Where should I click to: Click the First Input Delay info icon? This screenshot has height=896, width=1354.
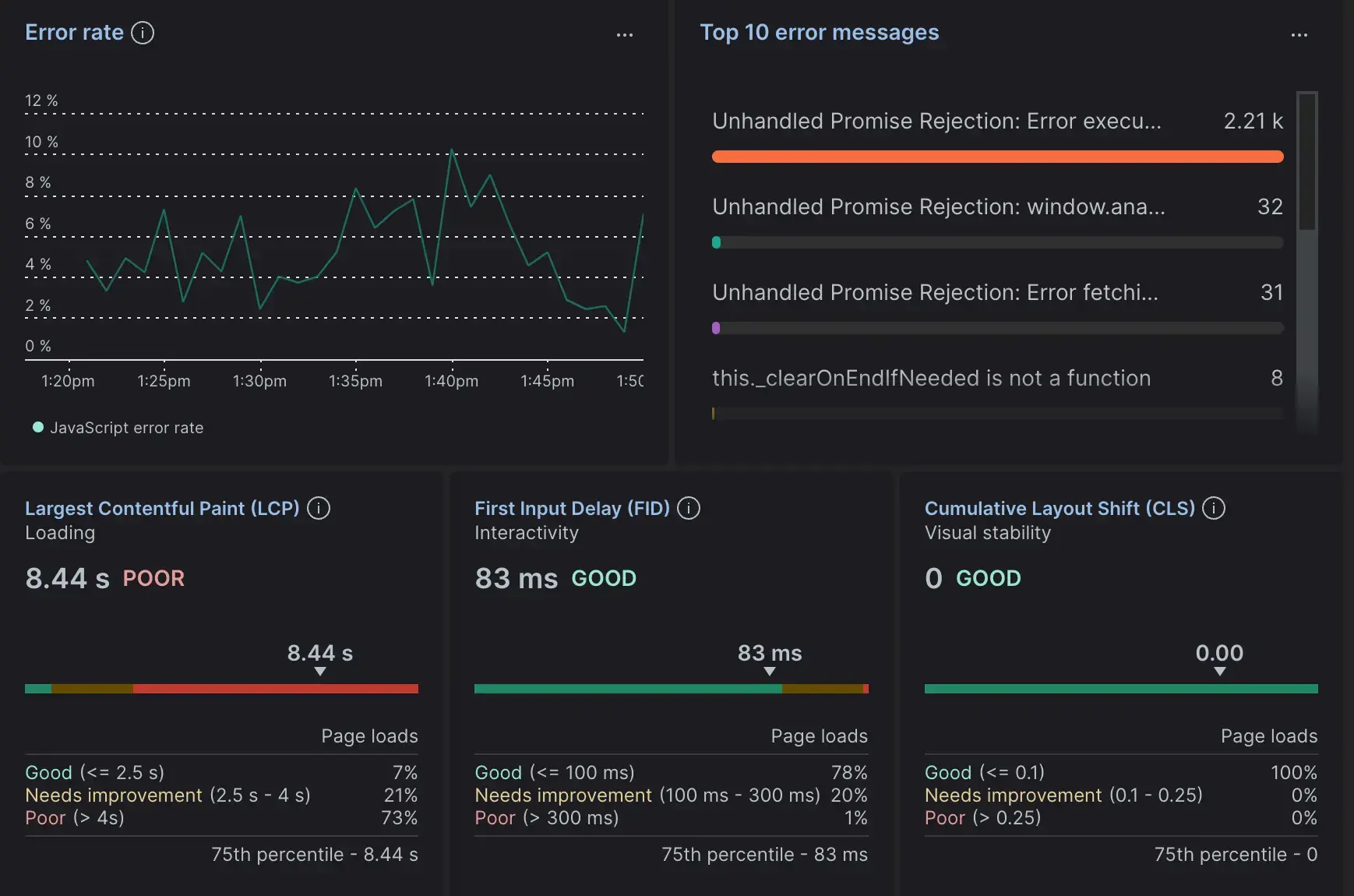(689, 508)
